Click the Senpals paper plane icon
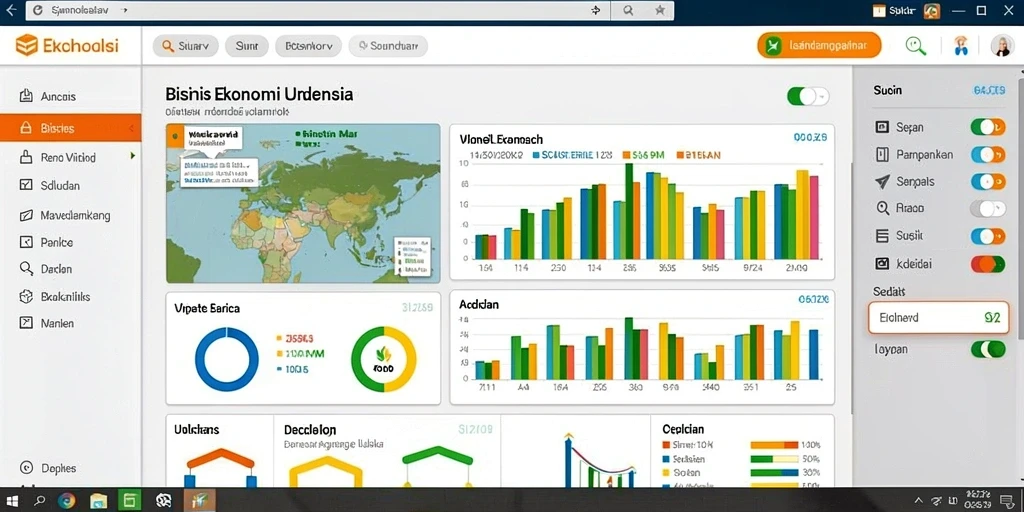1024x512 pixels. tap(882, 182)
